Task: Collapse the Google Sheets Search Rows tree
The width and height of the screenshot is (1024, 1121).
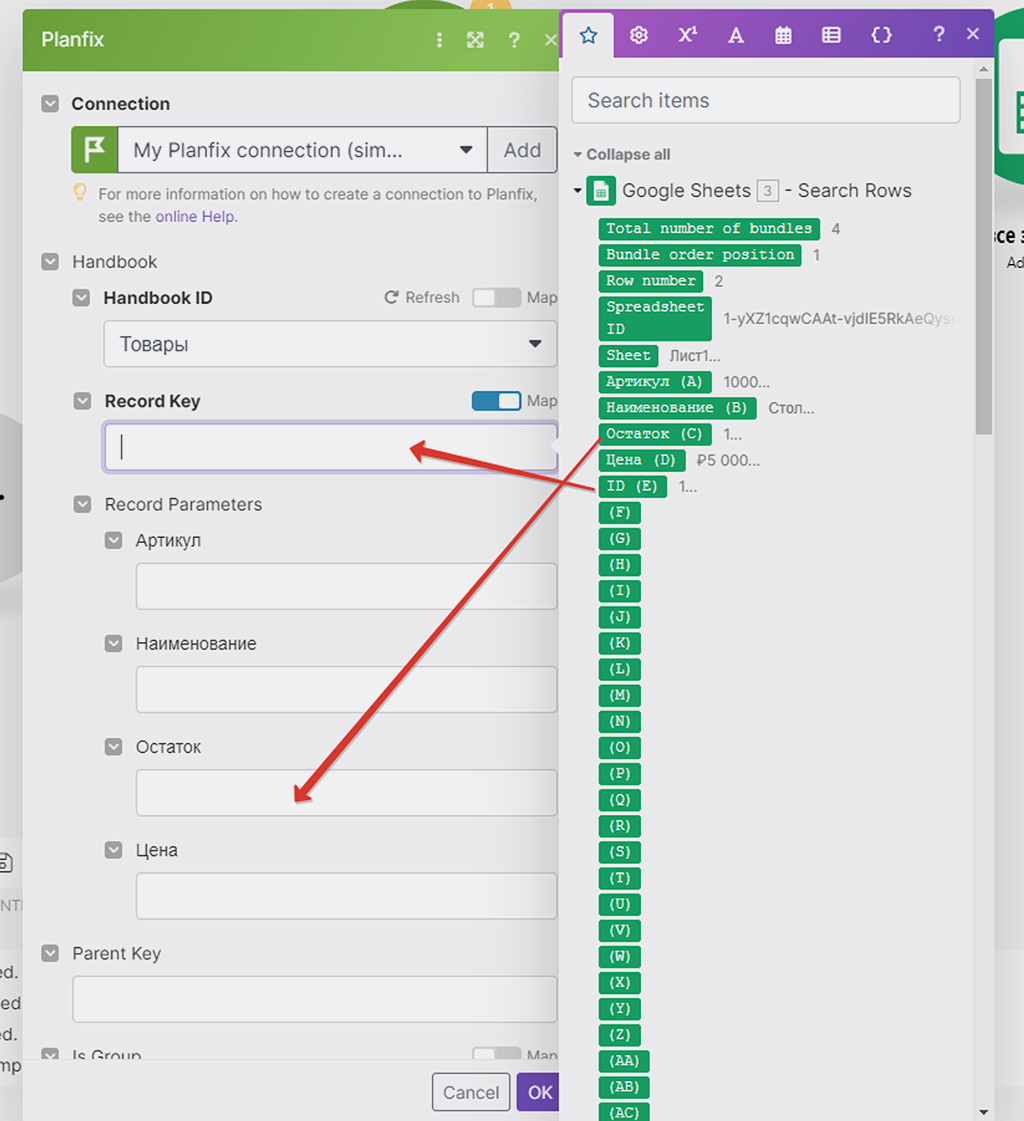Action: 578,191
